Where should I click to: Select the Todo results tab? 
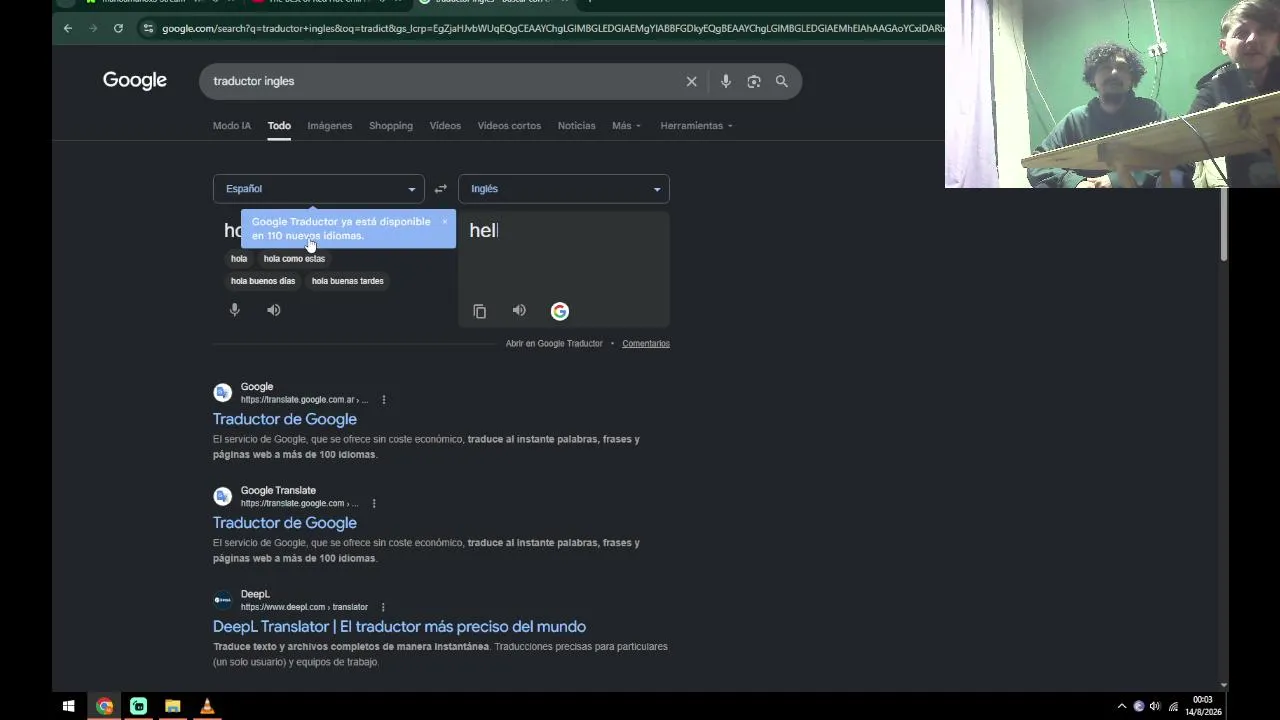click(279, 126)
